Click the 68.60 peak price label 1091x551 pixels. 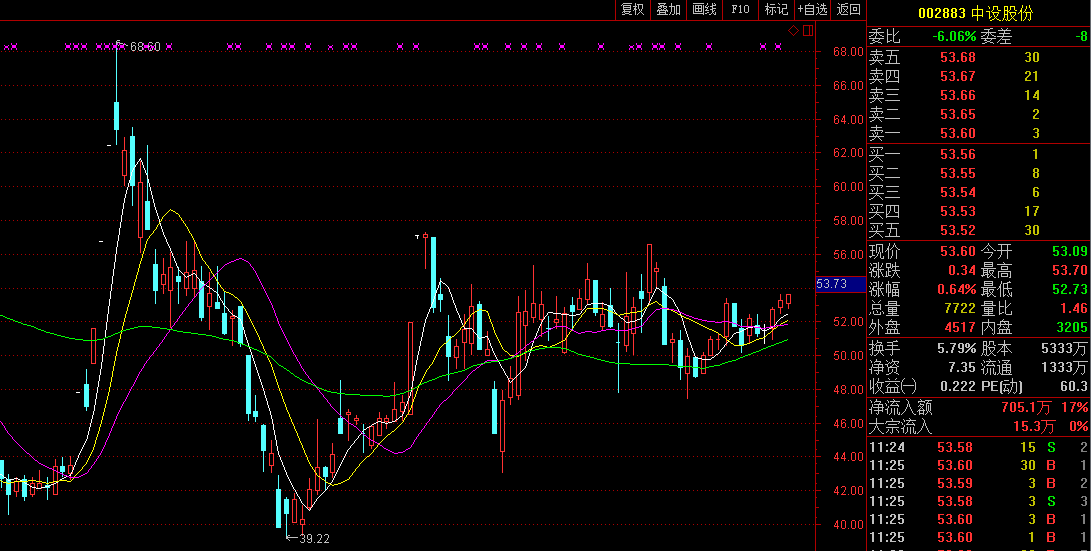145,47
